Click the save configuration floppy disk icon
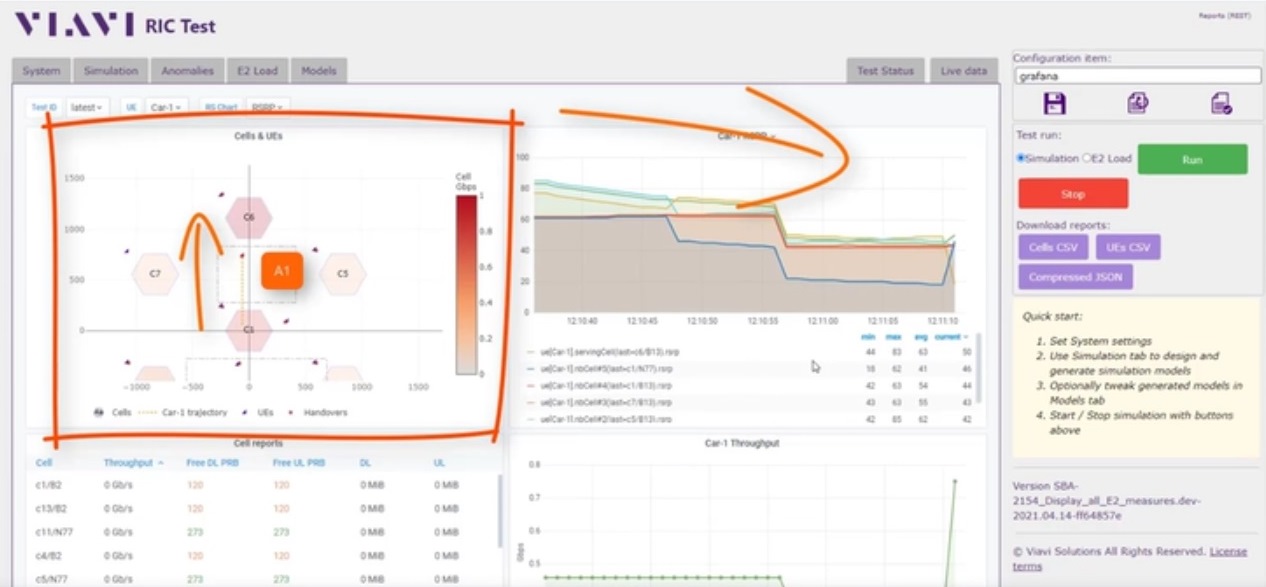 [1054, 103]
